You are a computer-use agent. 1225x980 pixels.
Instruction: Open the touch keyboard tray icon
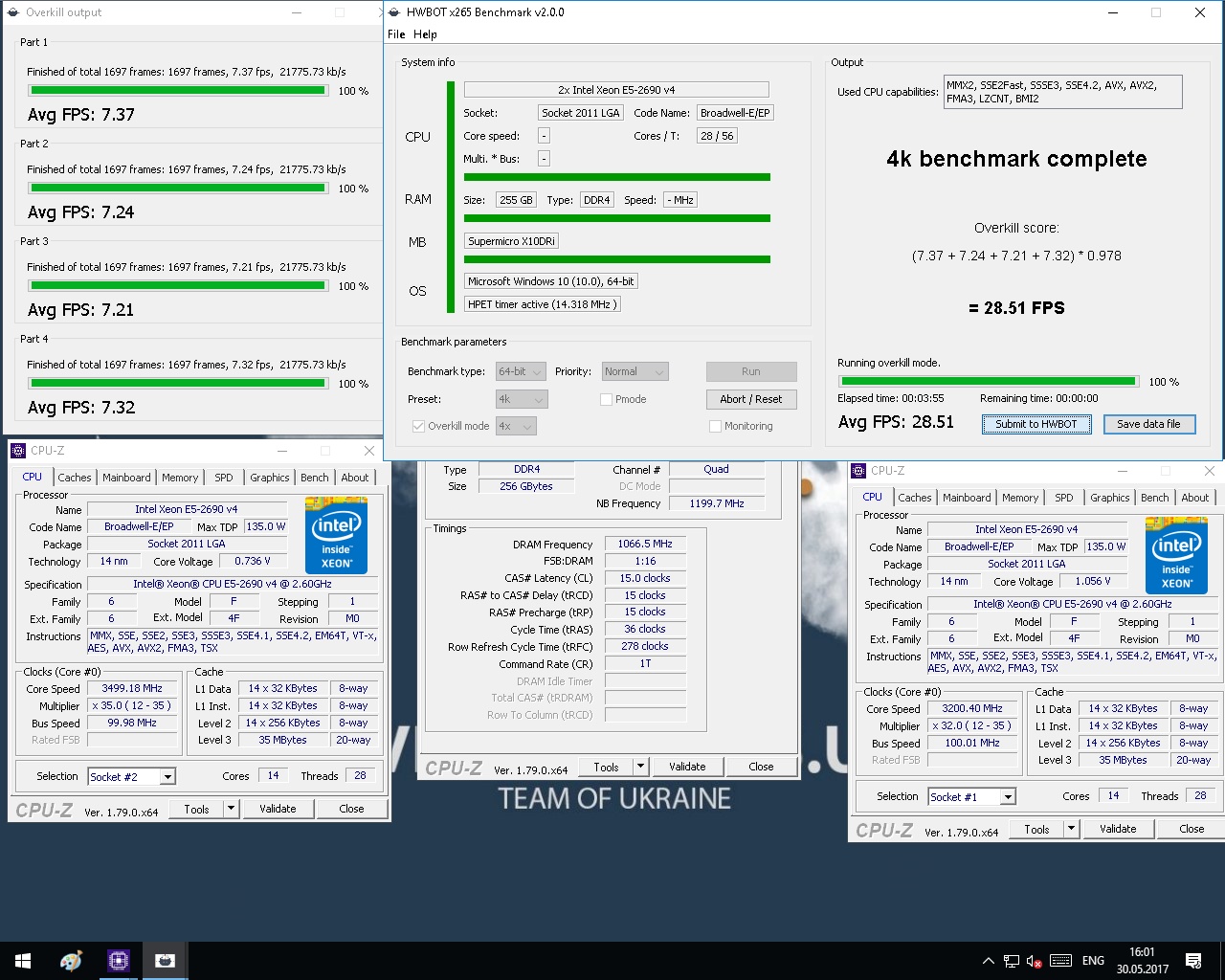pyautogui.click(x=1060, y=961)
